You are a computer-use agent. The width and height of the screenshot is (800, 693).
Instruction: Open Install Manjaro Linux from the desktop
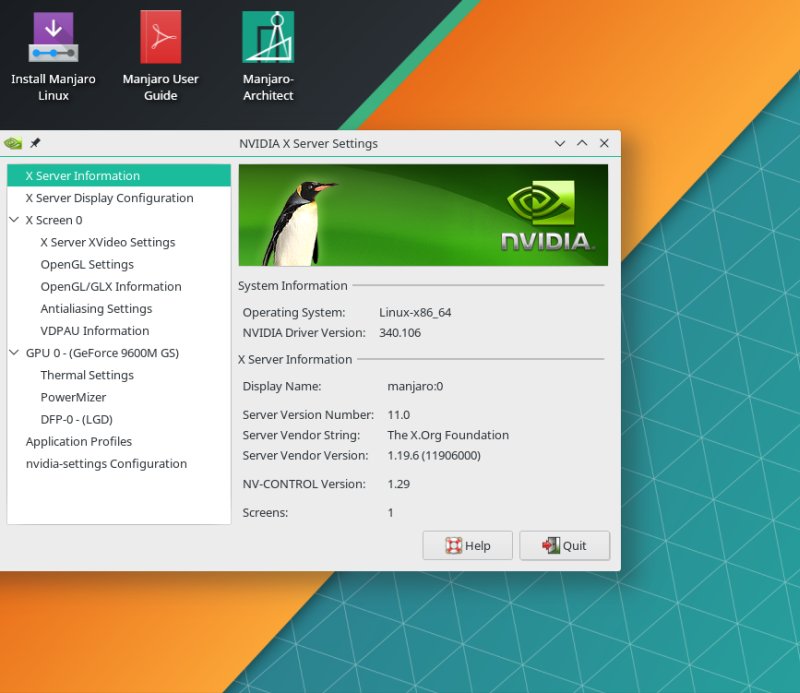click(53, 40)
